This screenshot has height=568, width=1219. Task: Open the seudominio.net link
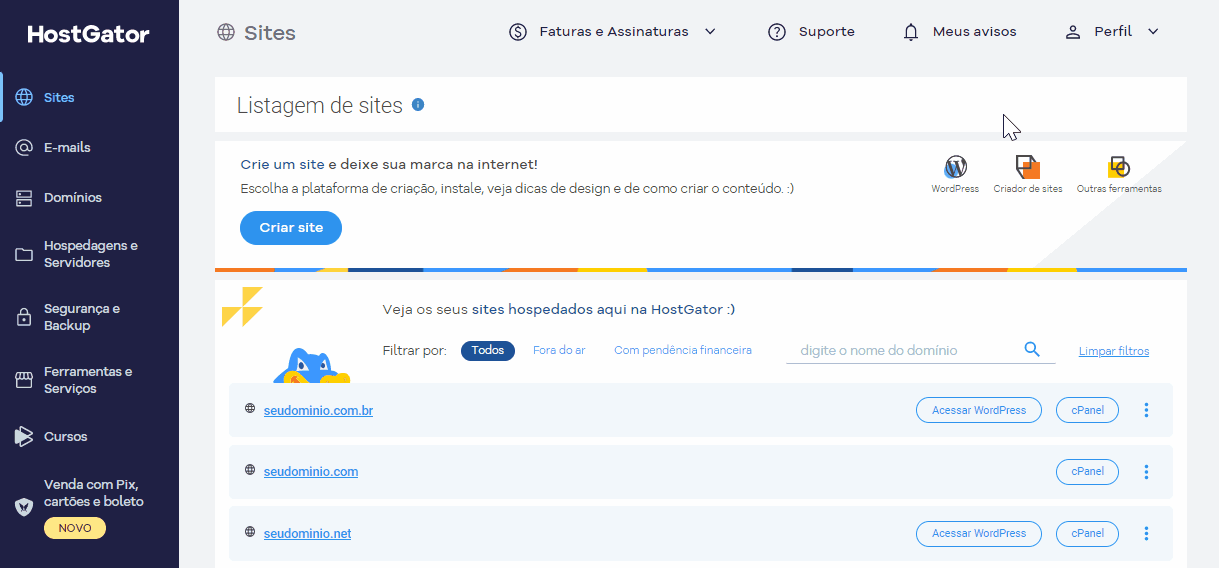307,534
